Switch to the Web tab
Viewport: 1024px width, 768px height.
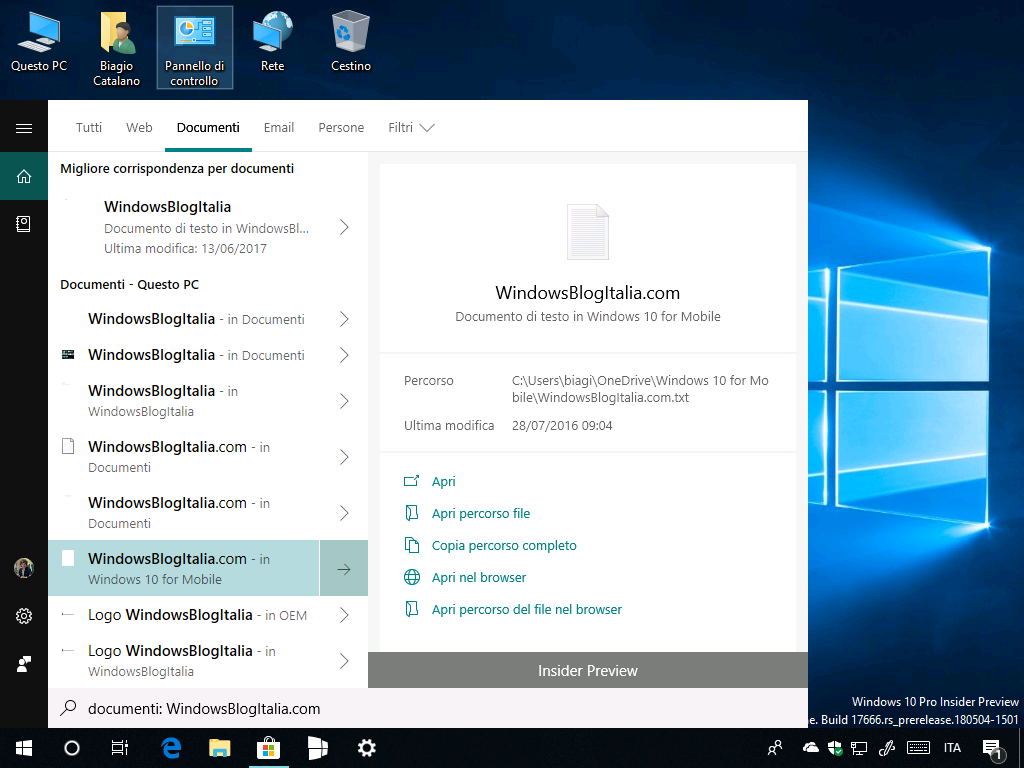[x=139, y=127]
